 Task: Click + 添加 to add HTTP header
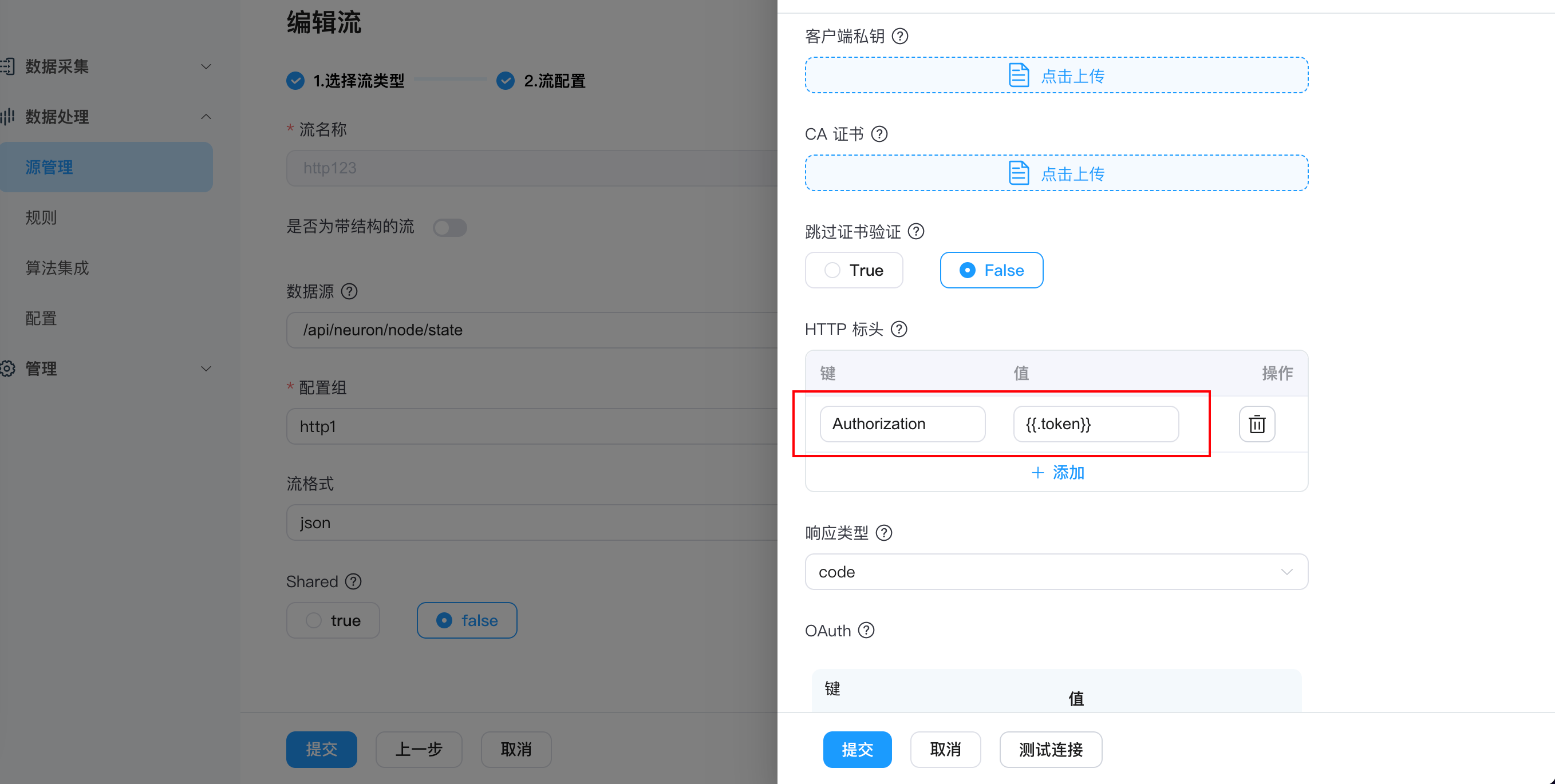1057,473
